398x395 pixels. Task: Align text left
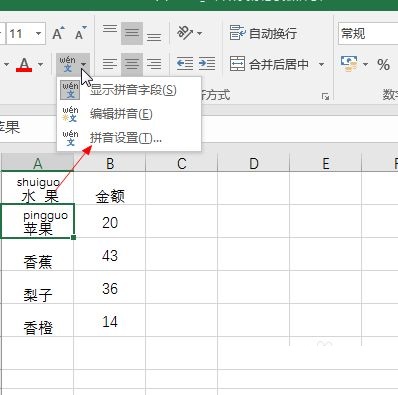[110, 64]
